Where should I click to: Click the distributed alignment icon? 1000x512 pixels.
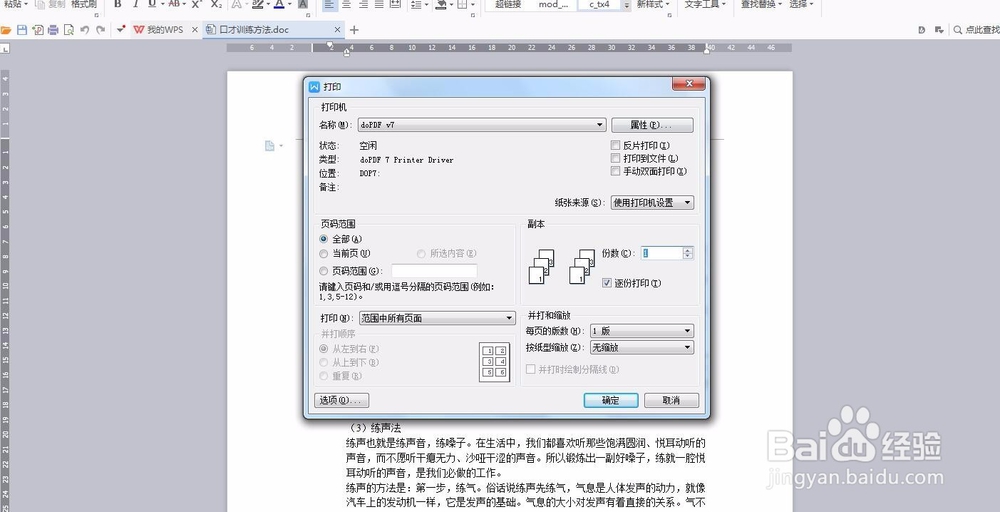point(395,4)
